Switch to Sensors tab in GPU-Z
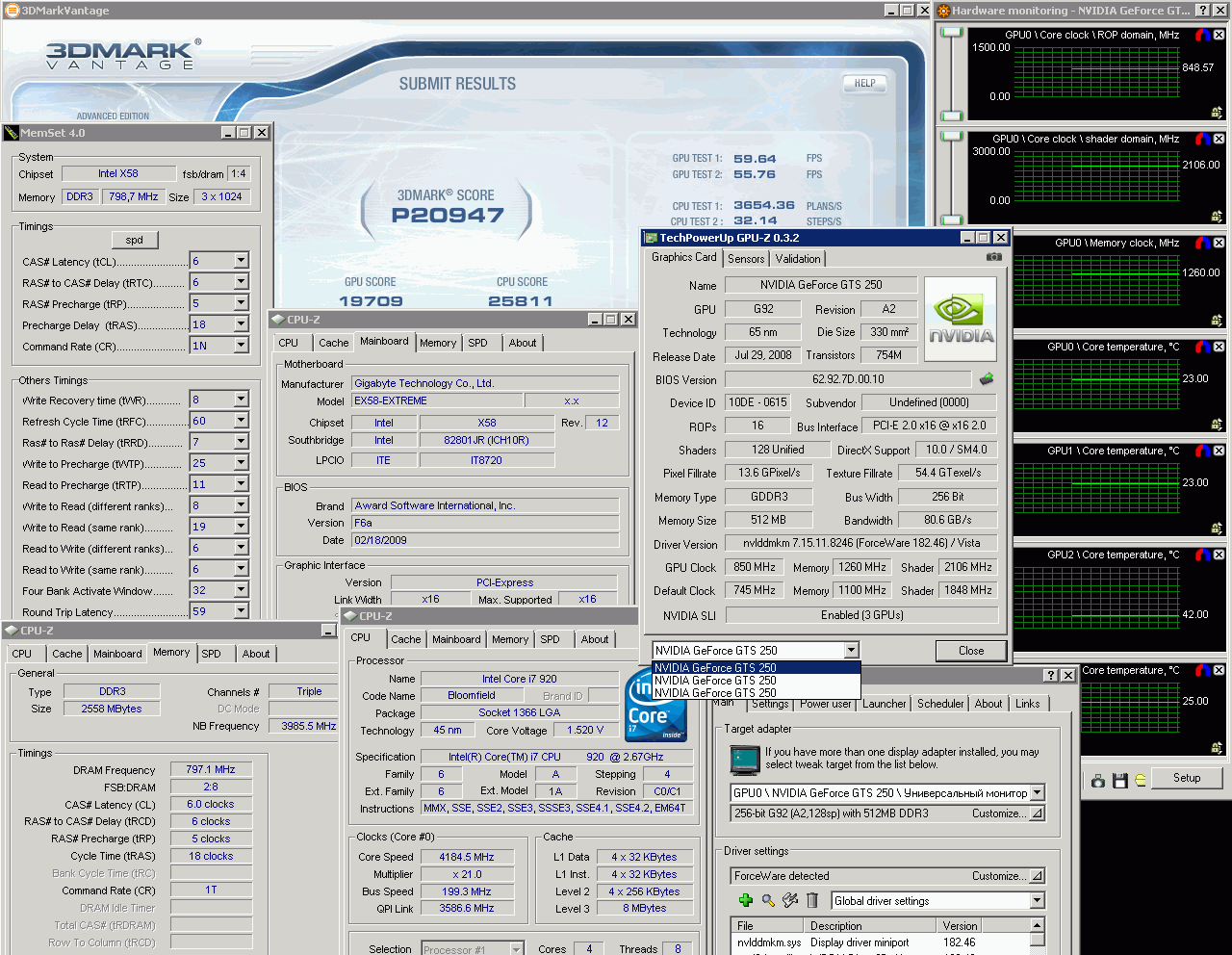The height and width of the screenshot is (955, 1232). click(x=746, y=259)
